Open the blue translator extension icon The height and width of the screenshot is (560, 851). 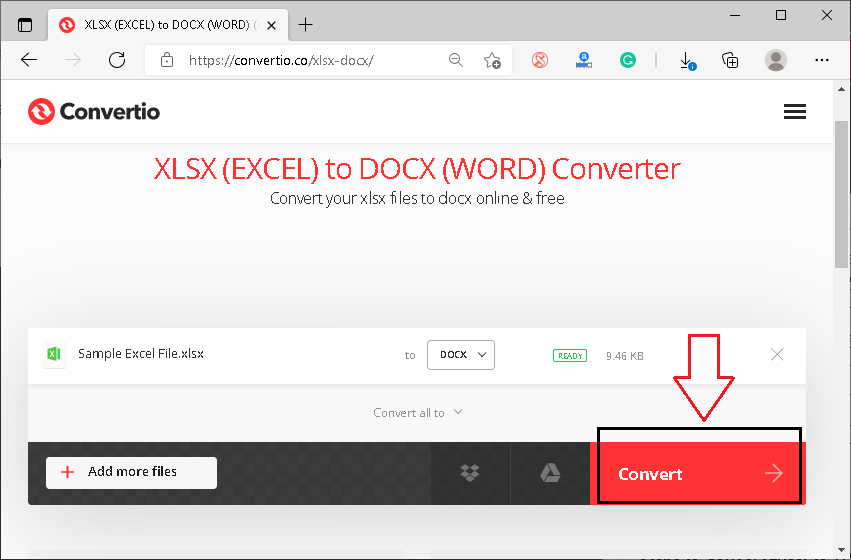tap(583, 60)
